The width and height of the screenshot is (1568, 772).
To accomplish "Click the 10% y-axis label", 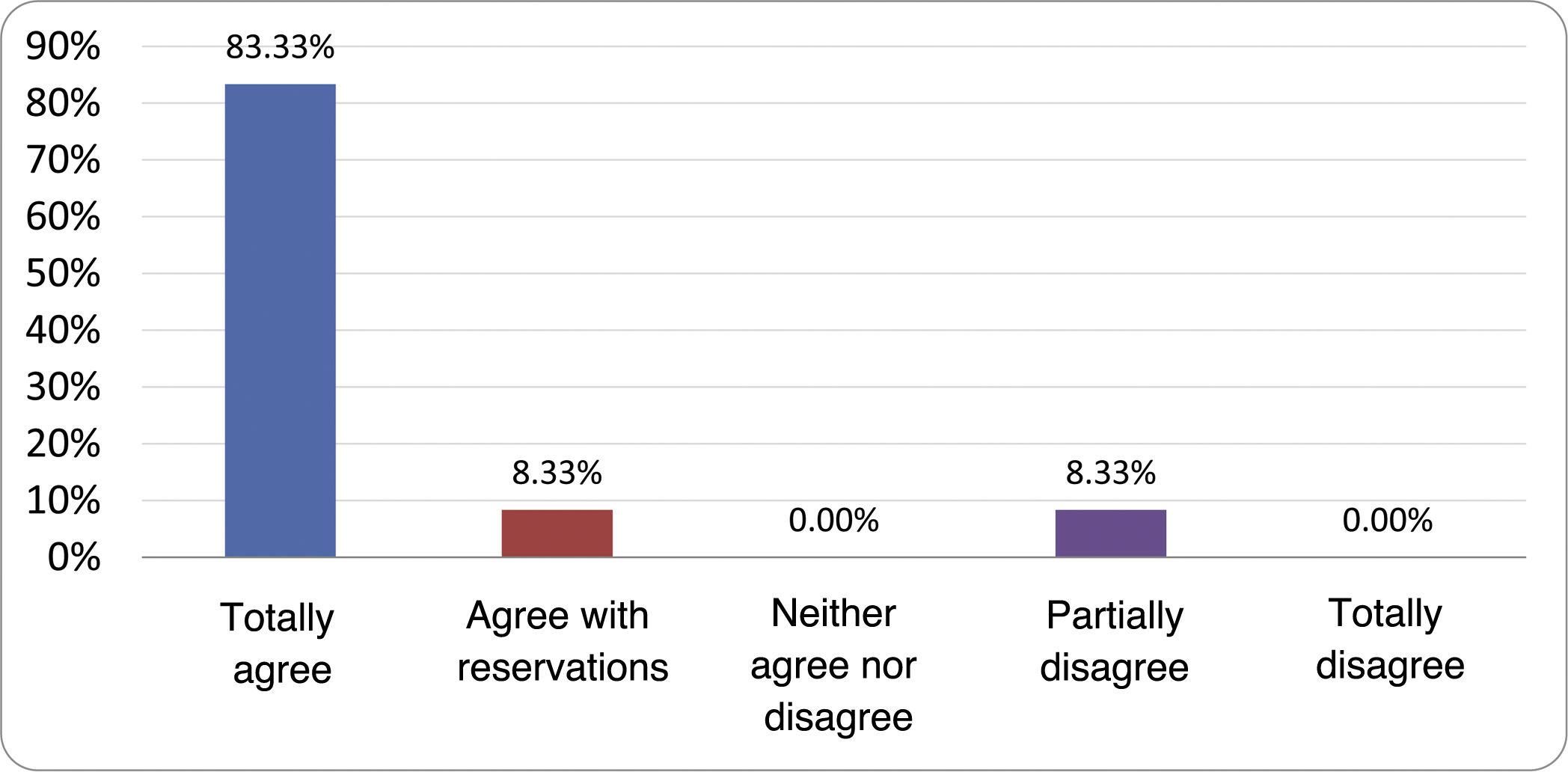I will [63, 500].
